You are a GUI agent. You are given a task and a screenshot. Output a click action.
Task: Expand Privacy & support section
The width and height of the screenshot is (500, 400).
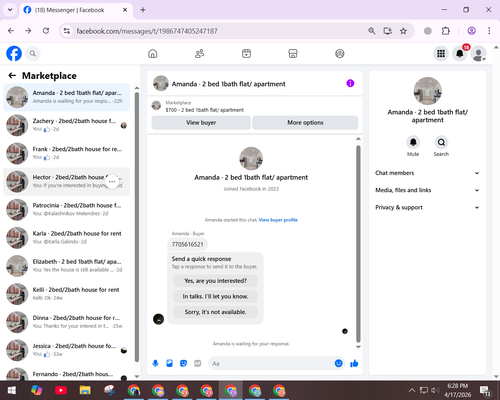click(427, 208)
